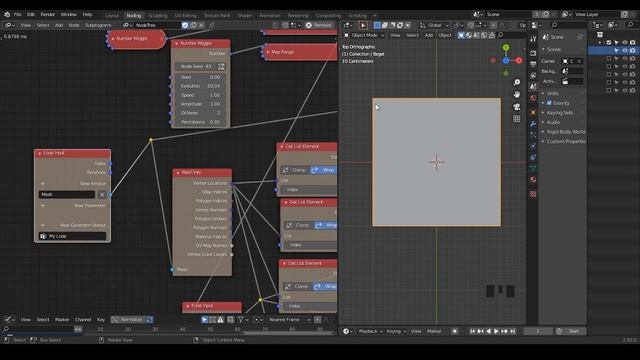Jump to the timeline end frame
The width and height of the screenshot is (640, 360).
513,331
